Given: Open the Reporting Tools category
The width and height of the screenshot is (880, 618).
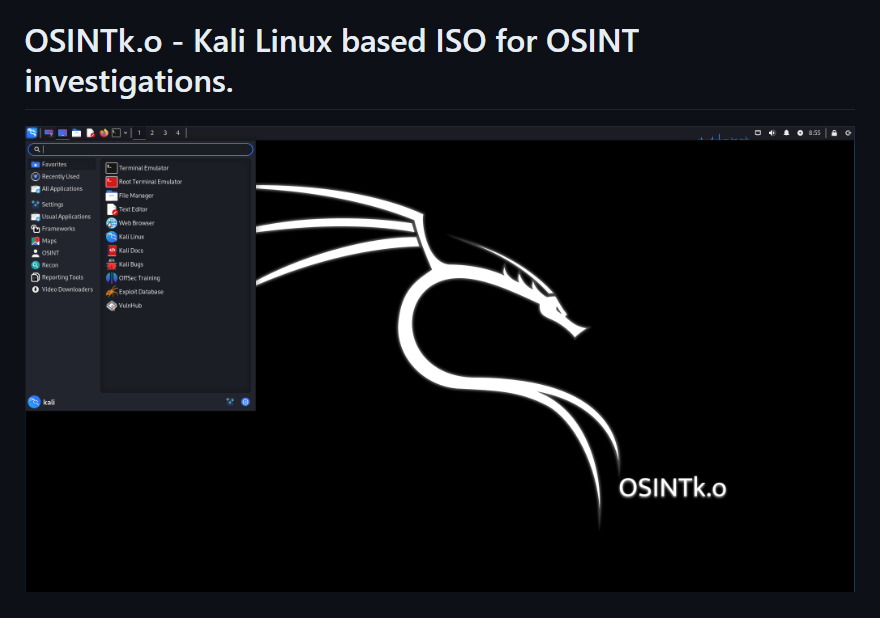Looking at the screenshot, I should coord(62,277).
